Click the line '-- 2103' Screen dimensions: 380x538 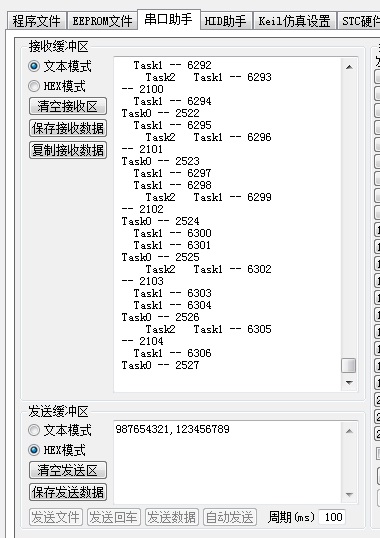[142, 281]
